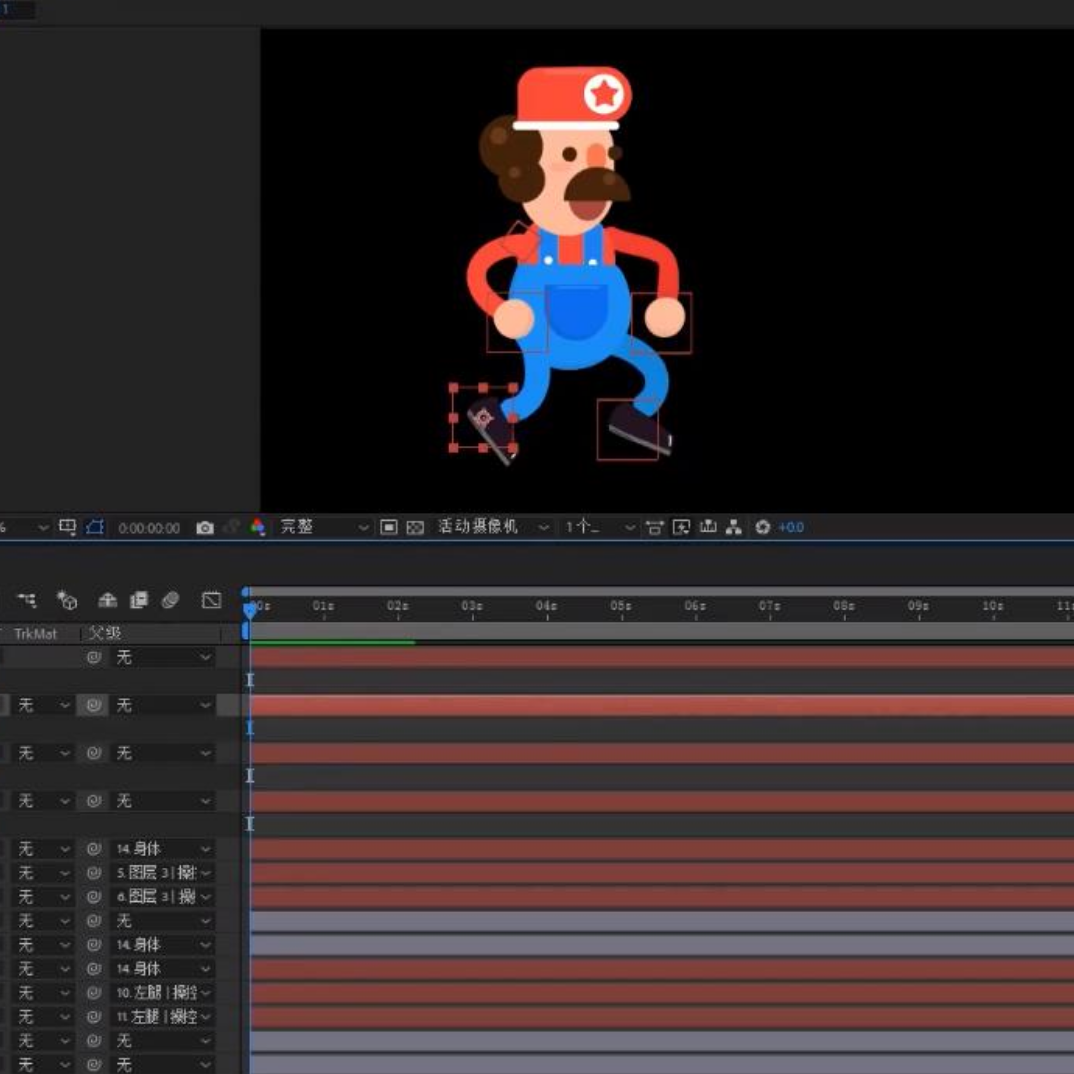Toggle the transparency grid
Image resolution: width=1074 pixels, height=1074 pixels.
click(x=415, y=527)
